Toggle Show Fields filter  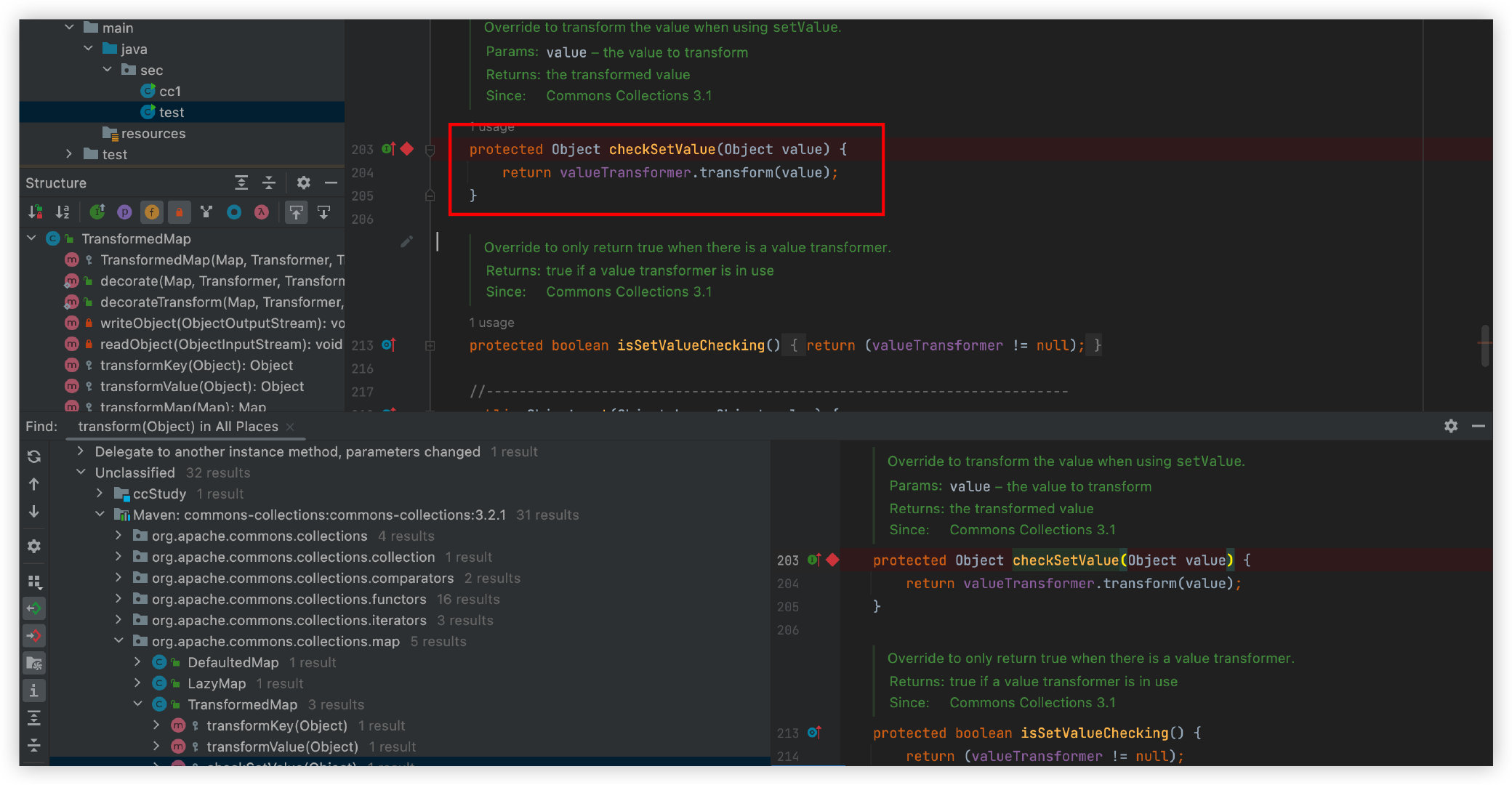click(152, 212)
